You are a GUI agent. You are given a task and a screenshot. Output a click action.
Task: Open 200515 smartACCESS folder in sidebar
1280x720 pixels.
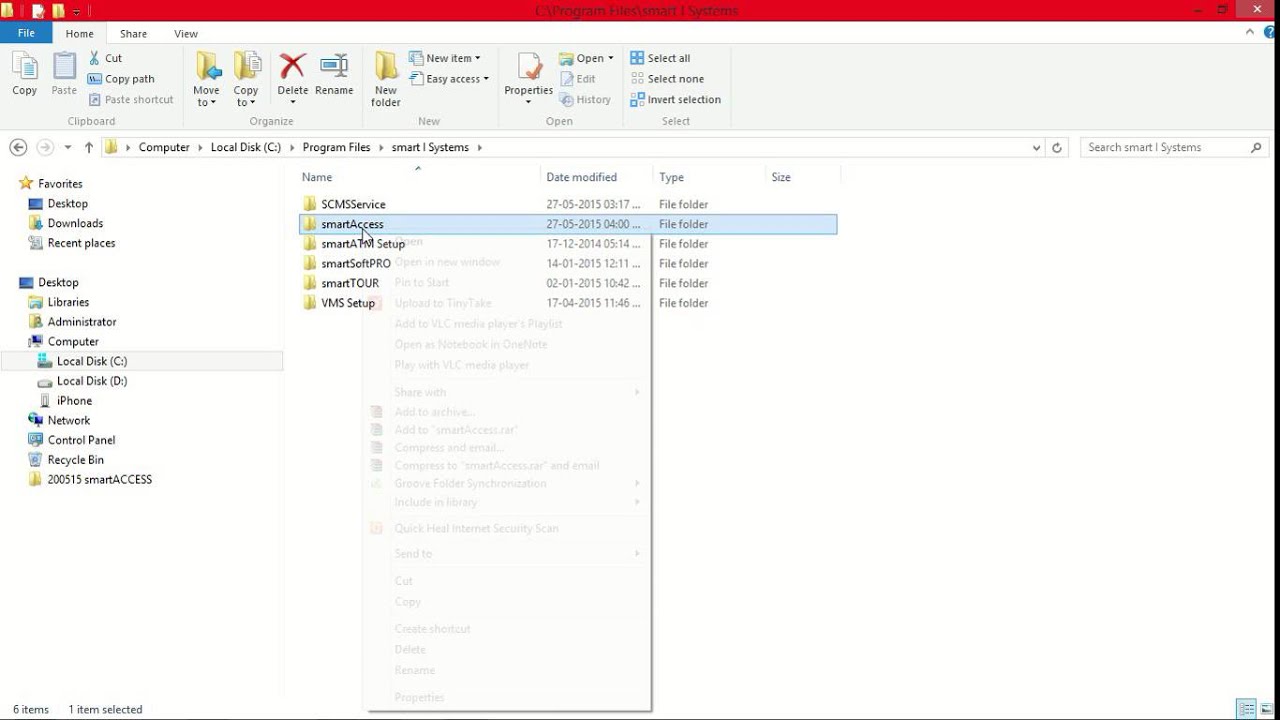100,479
